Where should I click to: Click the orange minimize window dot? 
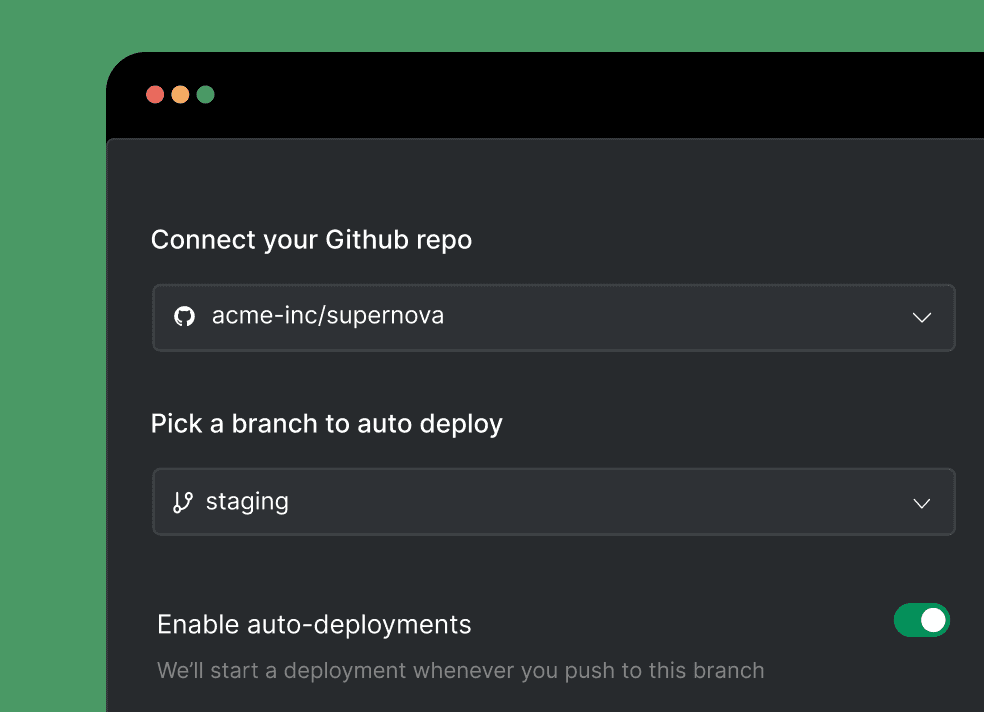click(x=180, y=95)
